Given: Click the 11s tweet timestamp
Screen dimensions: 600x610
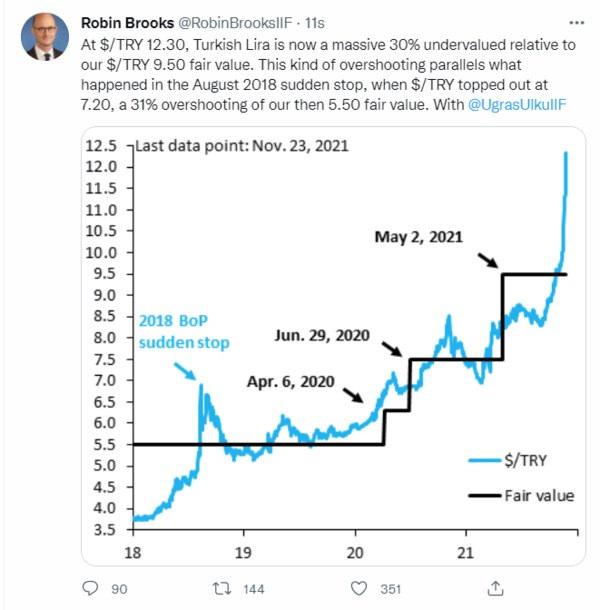Looking at the screenshot, I should (289, 21).
